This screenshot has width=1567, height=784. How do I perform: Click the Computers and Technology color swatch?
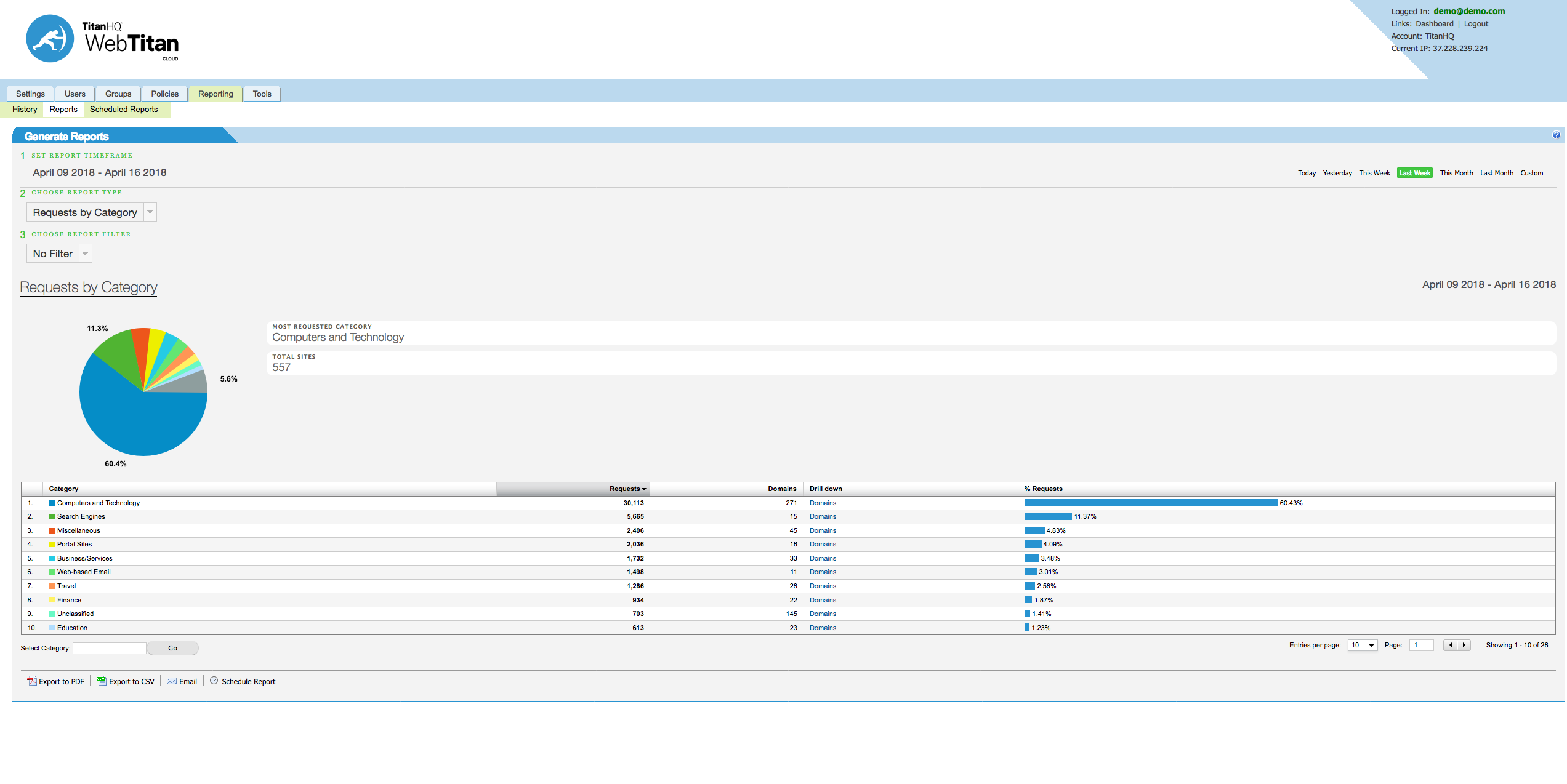[x=52, y=503]
